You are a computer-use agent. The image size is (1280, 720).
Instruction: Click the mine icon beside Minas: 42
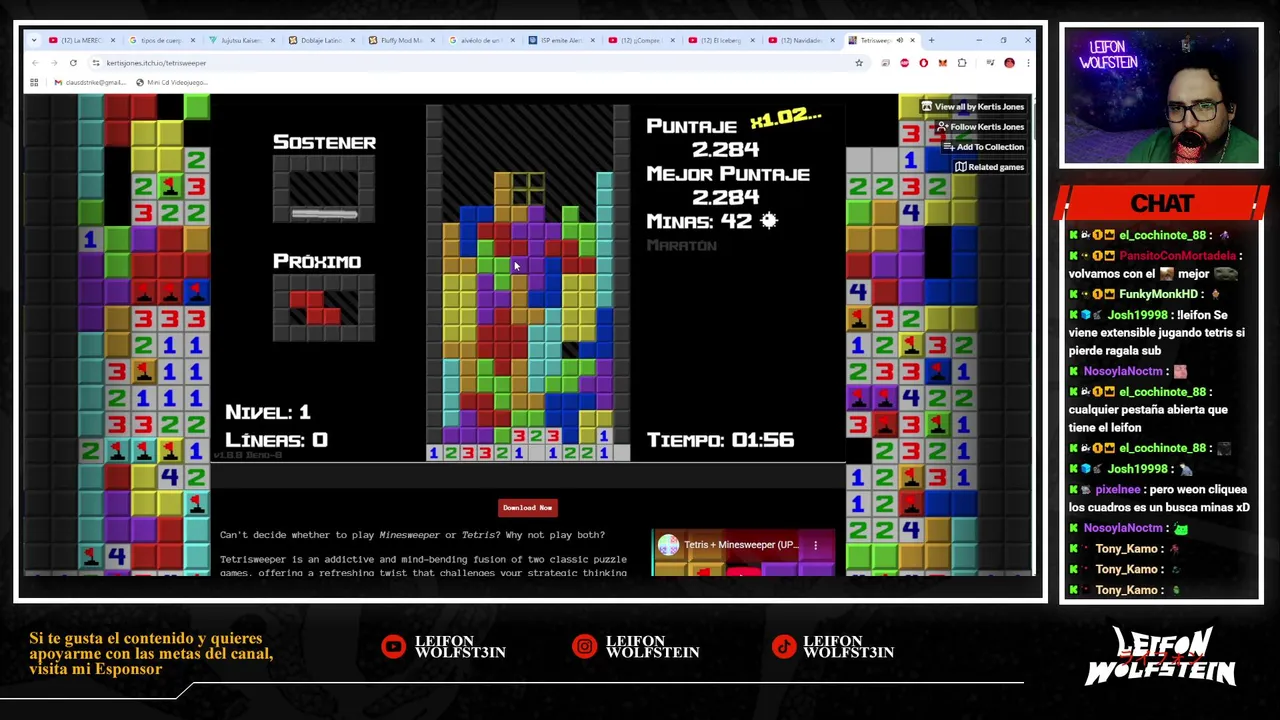768,221
